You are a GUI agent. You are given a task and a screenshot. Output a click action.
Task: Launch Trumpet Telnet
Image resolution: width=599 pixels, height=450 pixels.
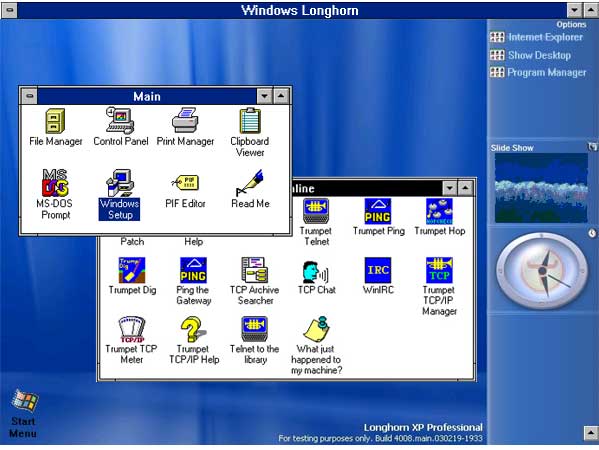(316, 222)
